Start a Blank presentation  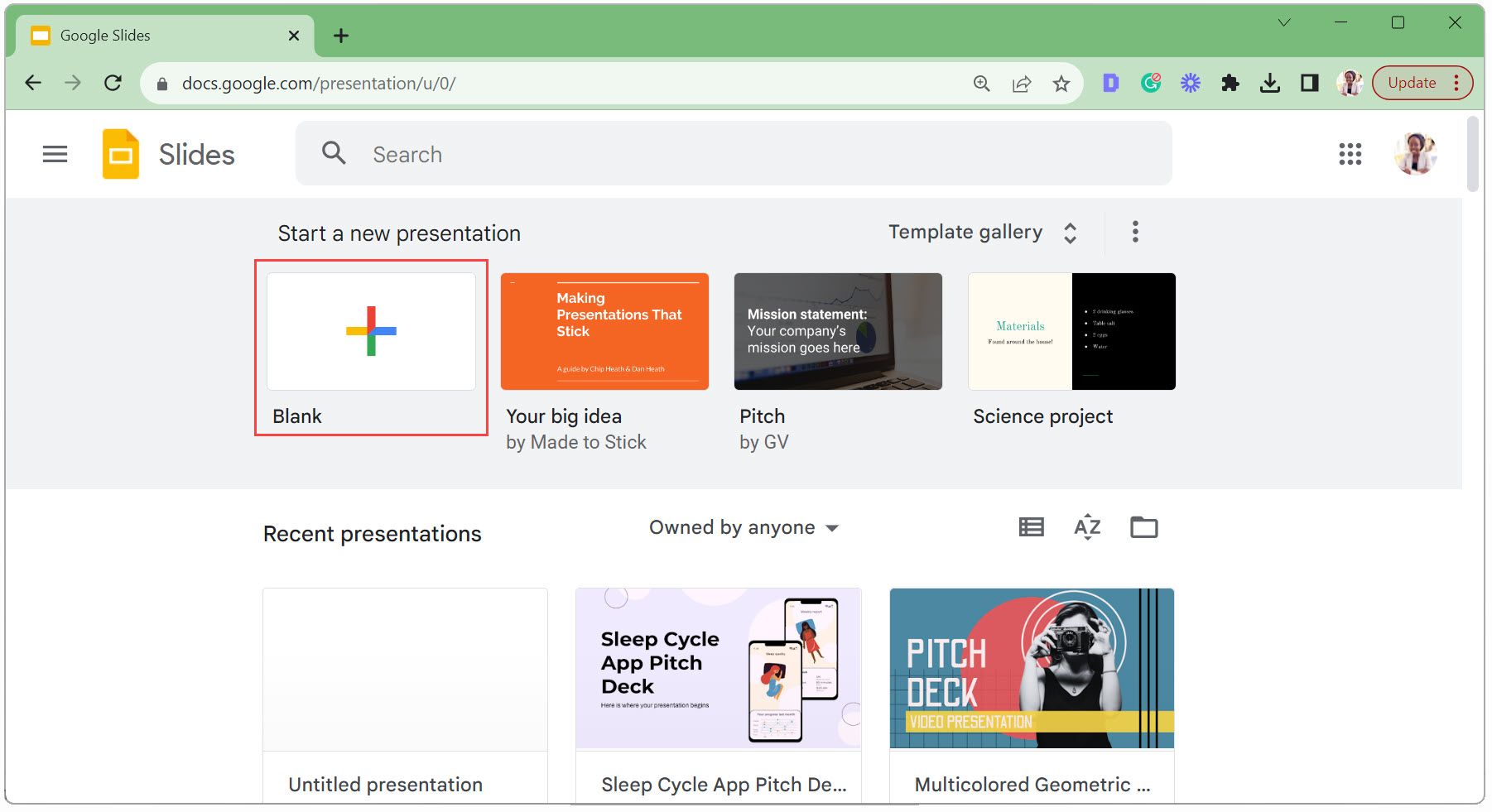coord(370,331)
